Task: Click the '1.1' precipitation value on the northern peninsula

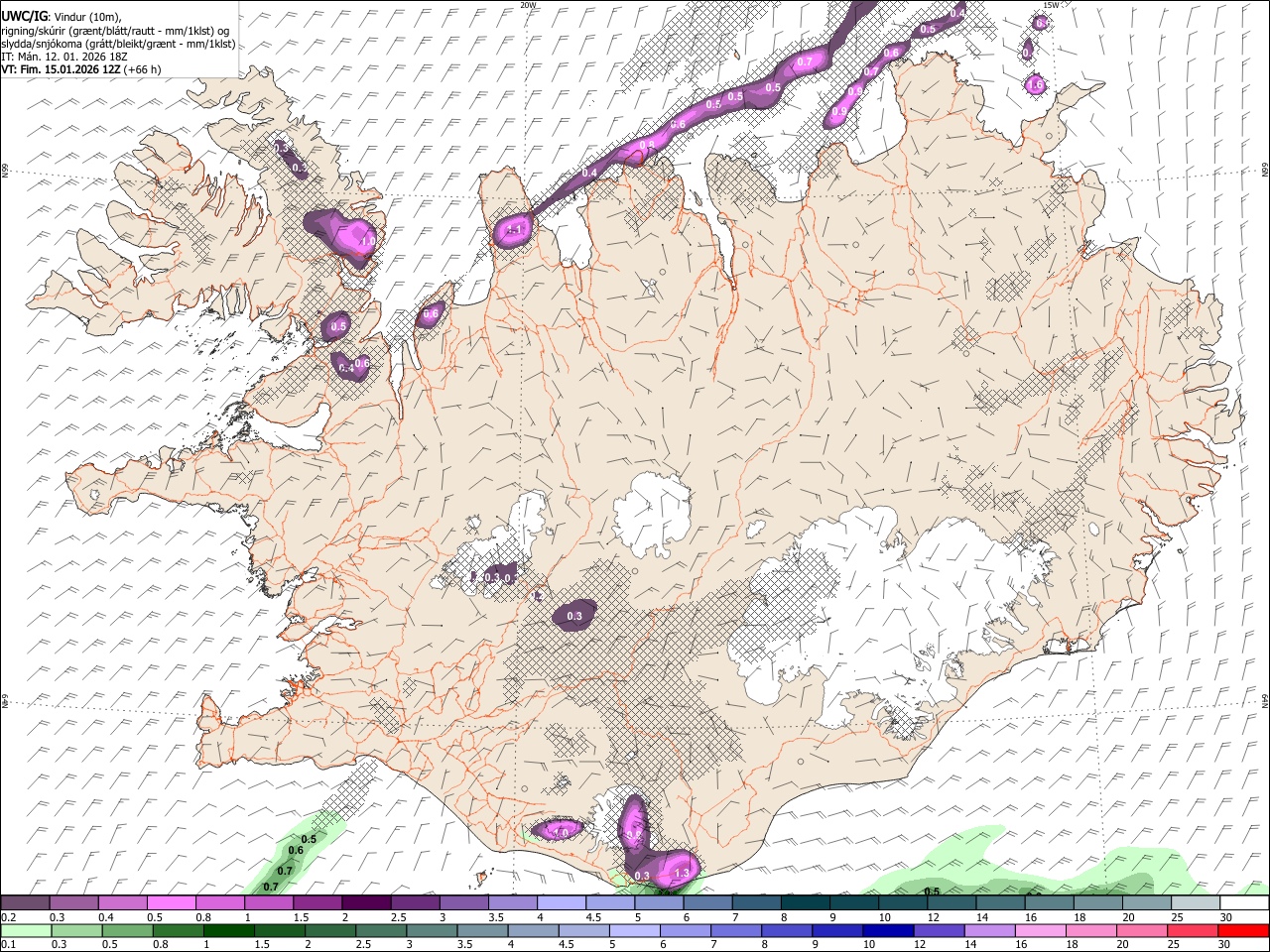Action: [514, 230]
